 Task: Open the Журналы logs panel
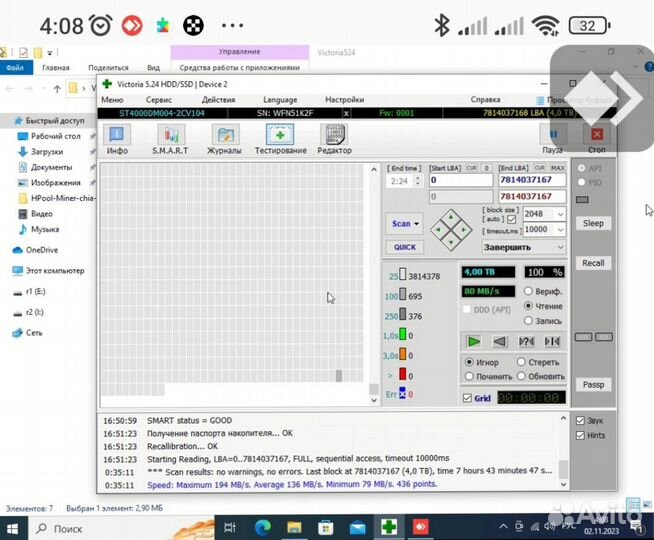click(x=224, y=139)
